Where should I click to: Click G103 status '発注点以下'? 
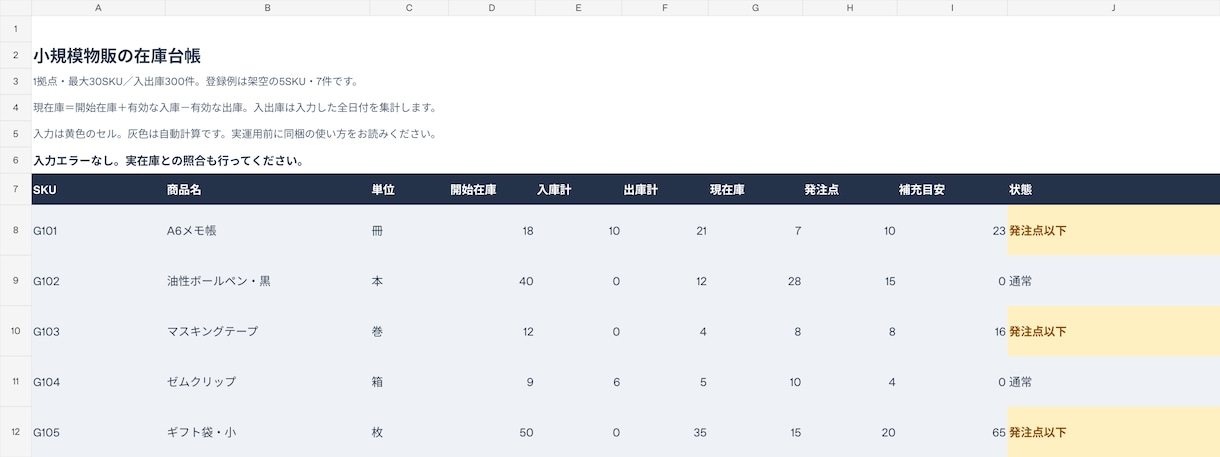point(1114,331)
